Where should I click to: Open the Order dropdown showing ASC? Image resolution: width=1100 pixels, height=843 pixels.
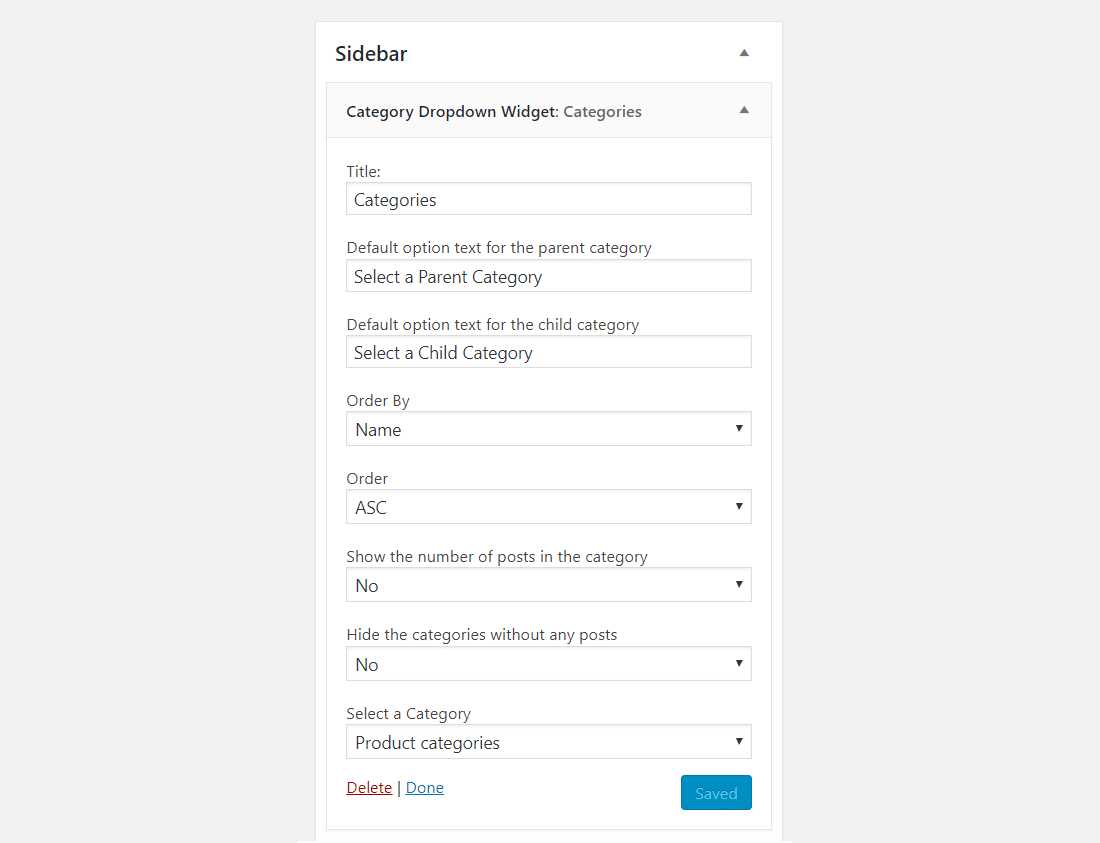pyautogui.click(x=548, y=507)
